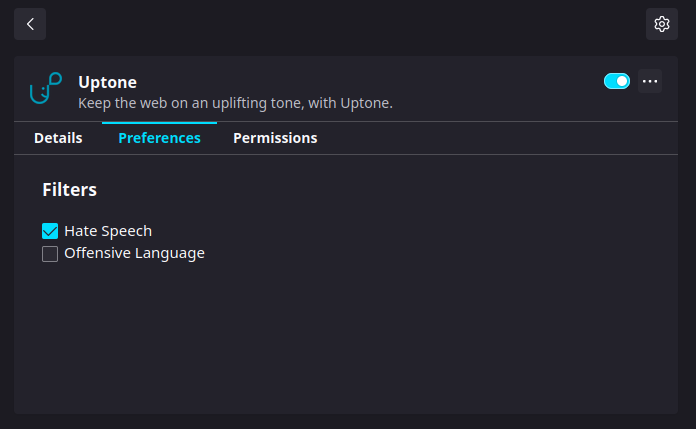Click the Filters section heading

point(69,189)
